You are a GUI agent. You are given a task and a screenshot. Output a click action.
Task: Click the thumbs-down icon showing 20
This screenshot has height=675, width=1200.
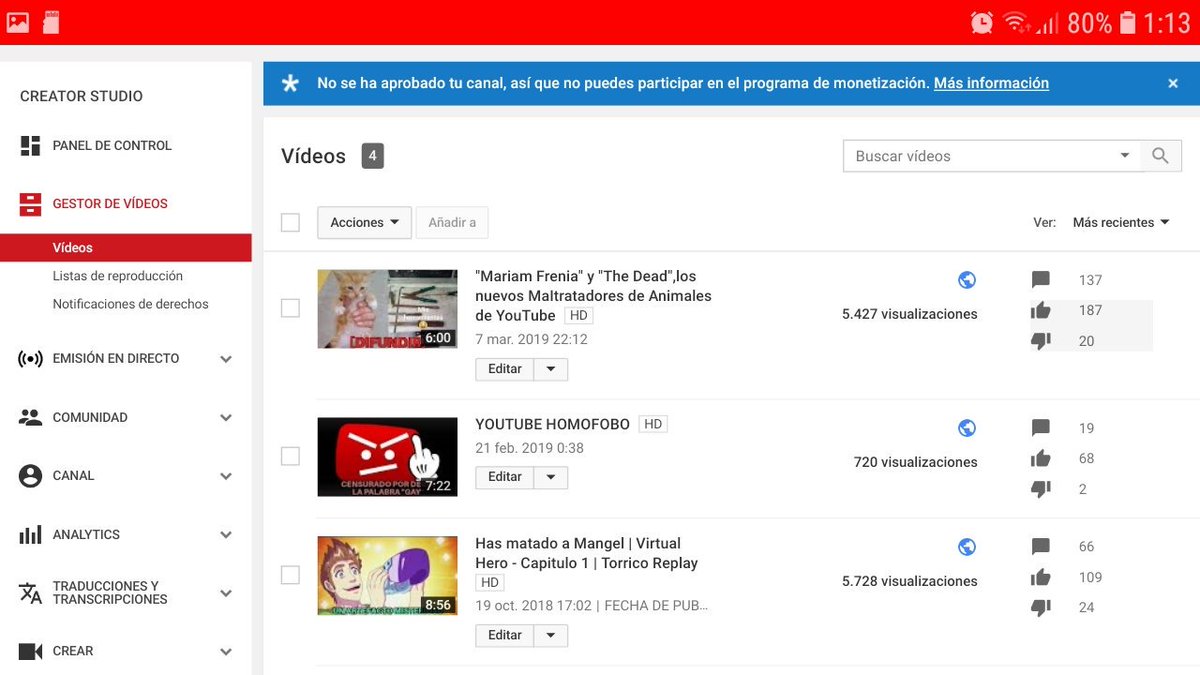(1041, 341)
